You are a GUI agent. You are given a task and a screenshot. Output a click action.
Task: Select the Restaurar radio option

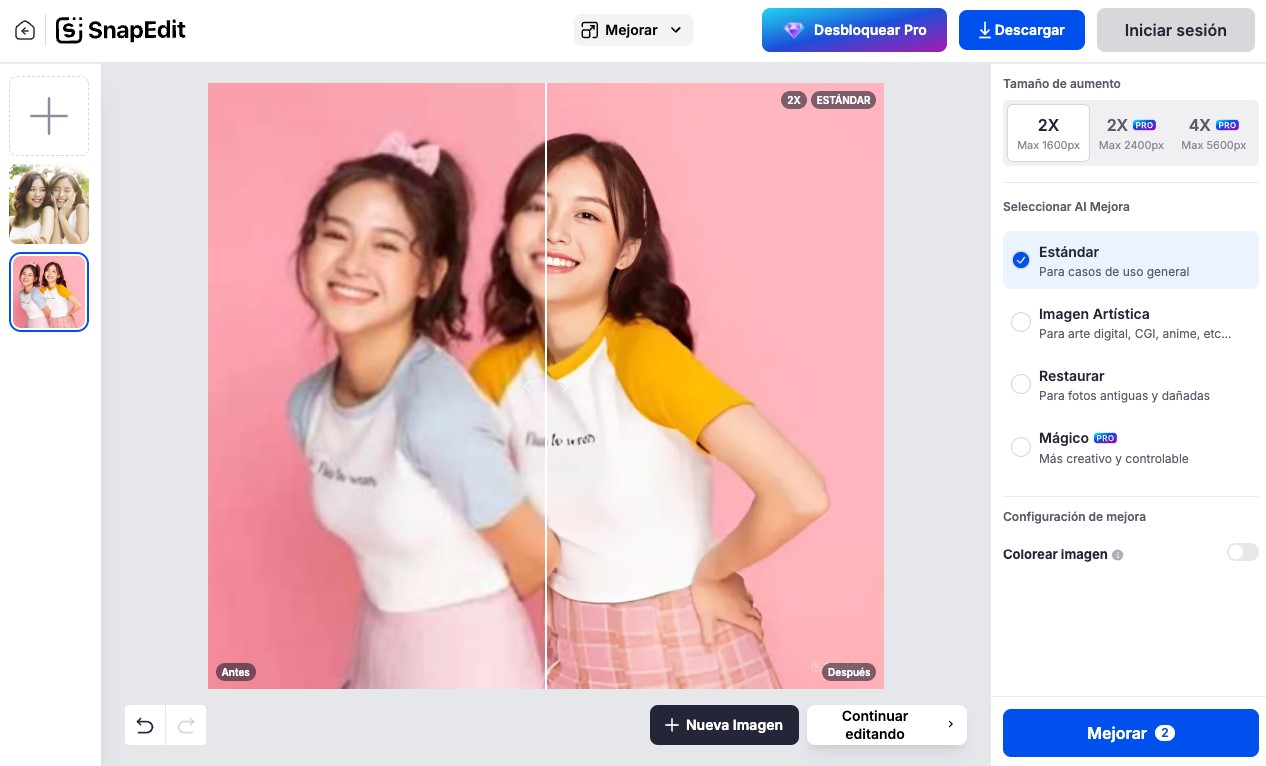pyautogui.click(x=1021, y=384)
